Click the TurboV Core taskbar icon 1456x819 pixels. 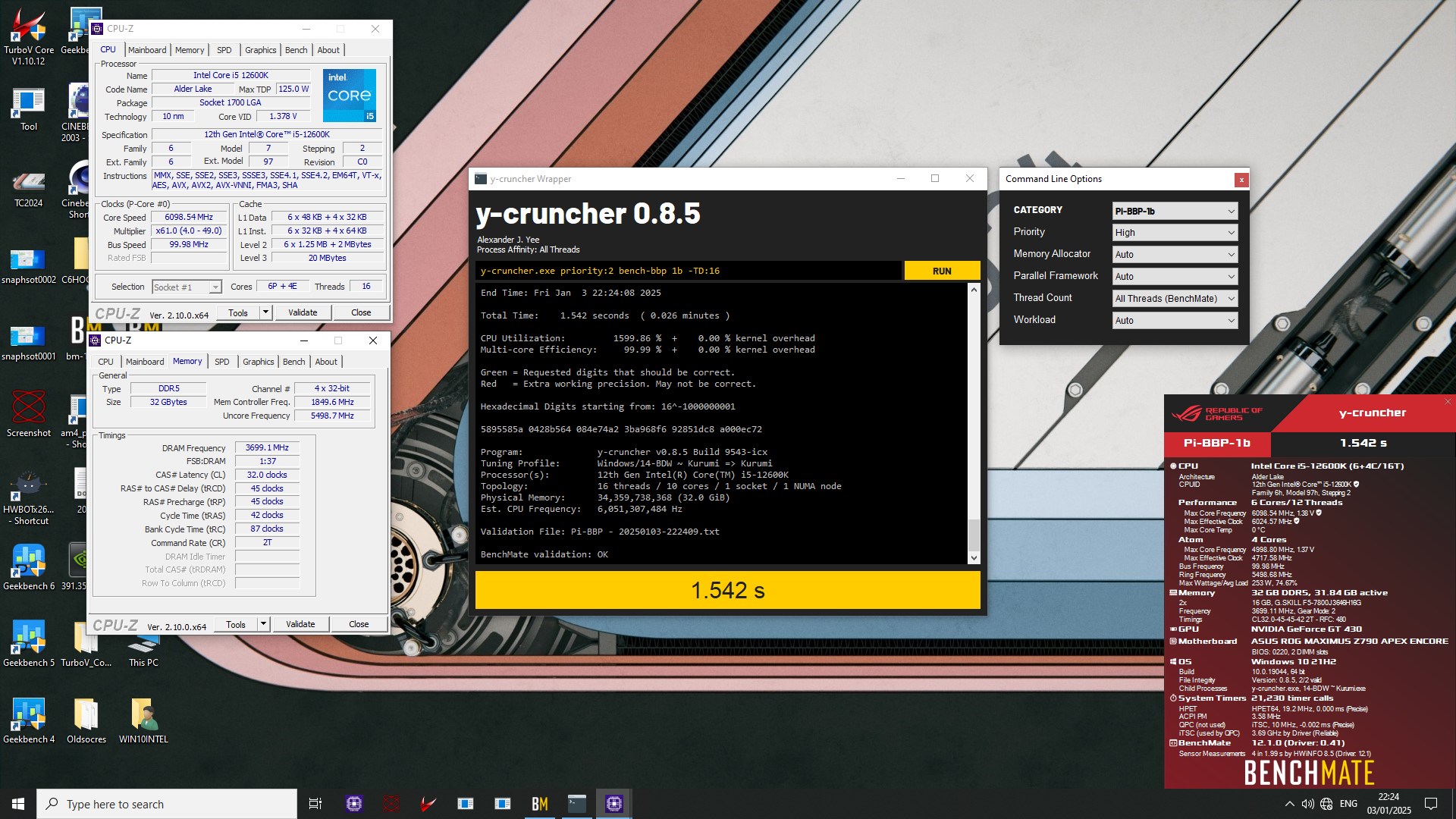(x=428, y=804)
